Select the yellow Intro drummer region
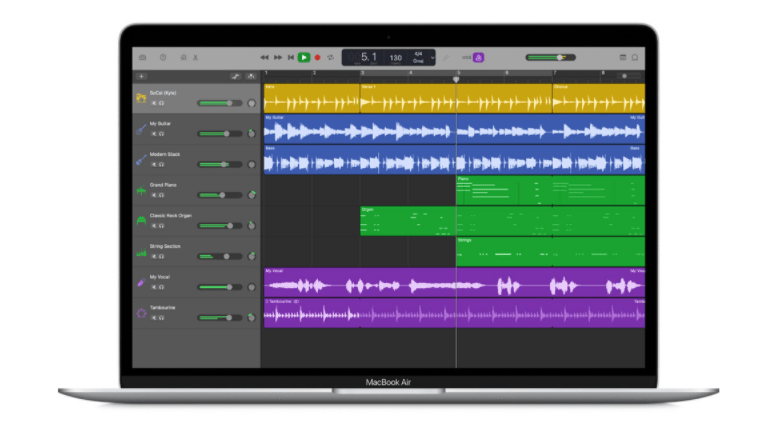Viewport: 768px width, 442px height. [x=312, y=98]
